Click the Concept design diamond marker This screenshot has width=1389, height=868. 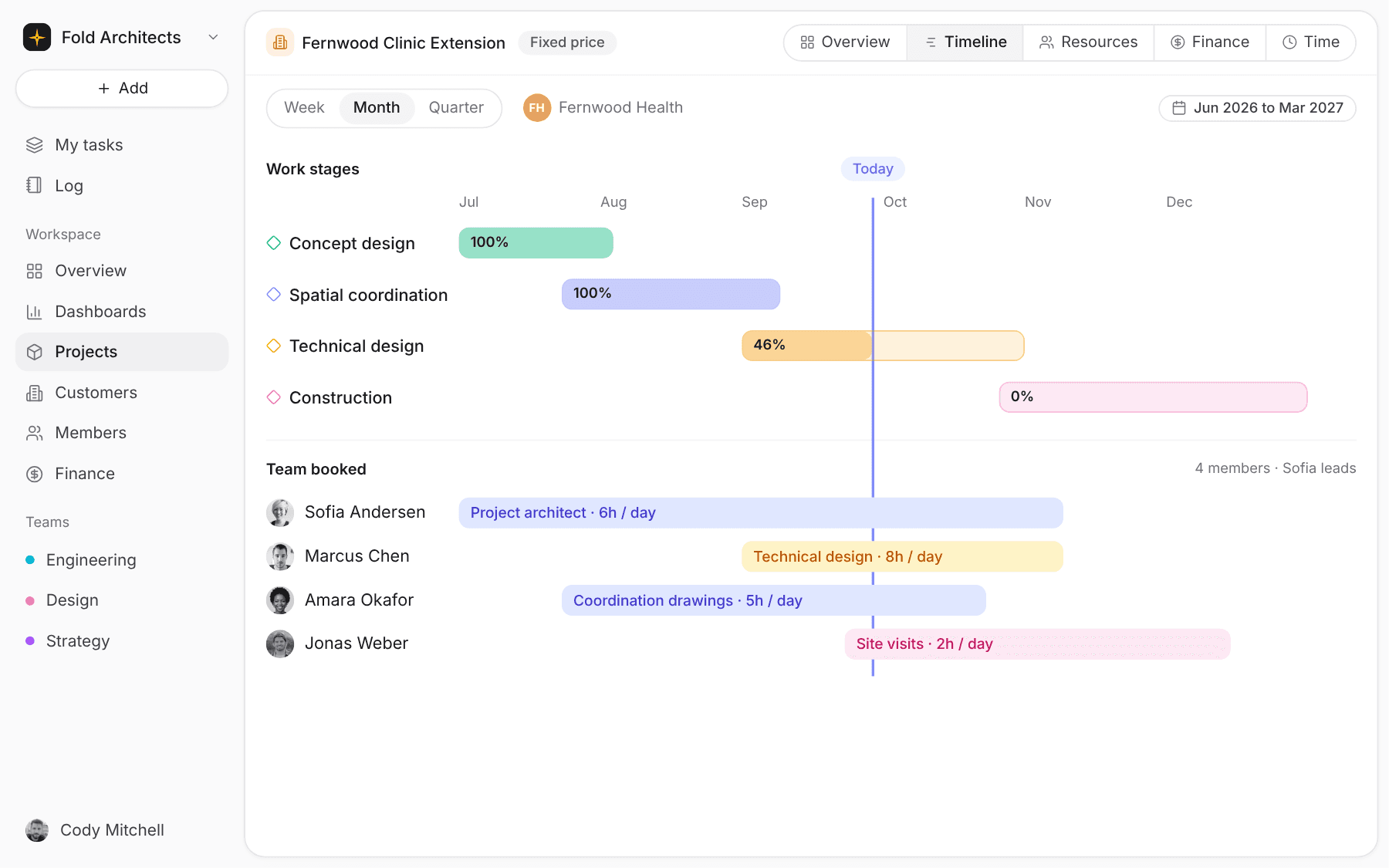tap(274, 243)
